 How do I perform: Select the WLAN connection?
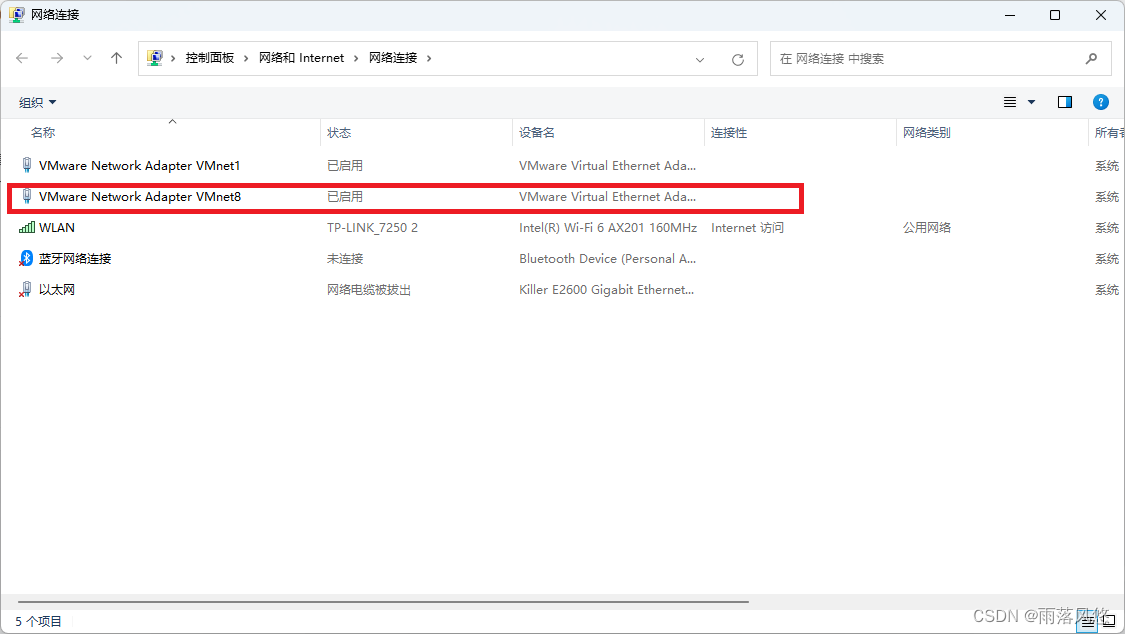coord(57,227)
